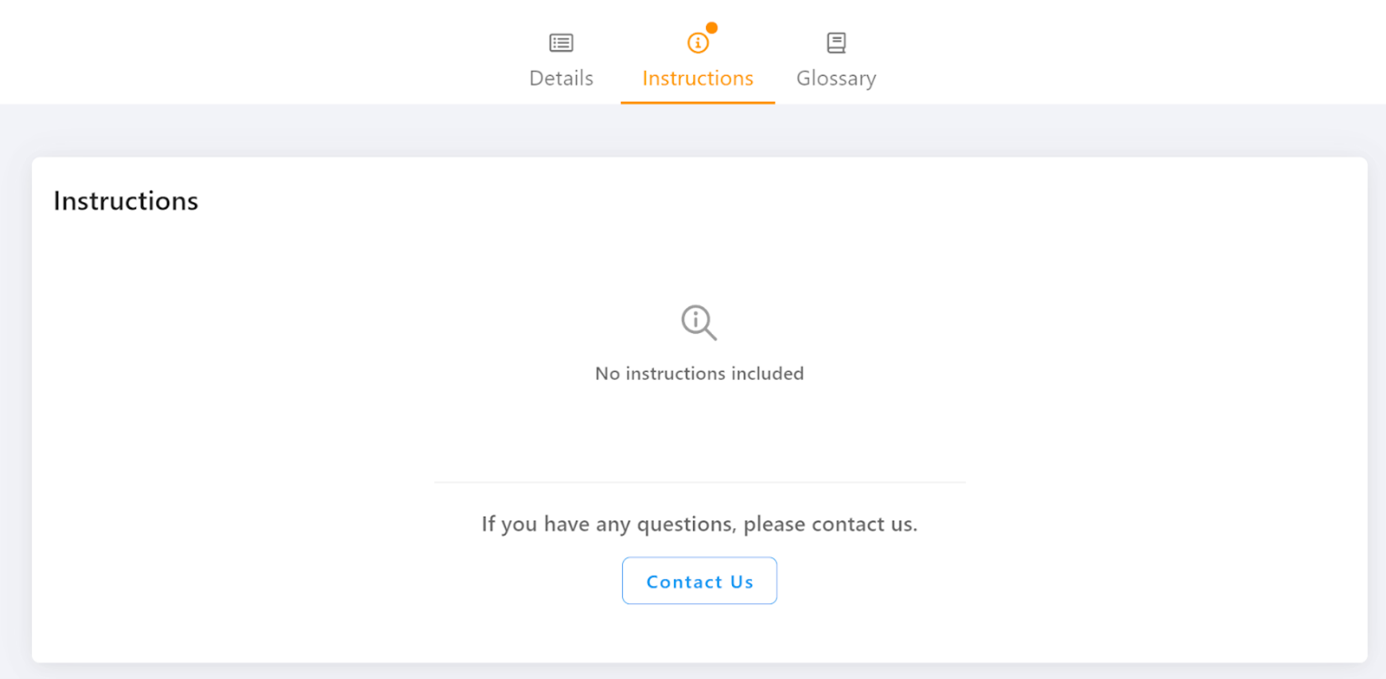The height and width of the screenshot is (679, 1386).
Task: Open the Glossary tab
Action: 836,78
